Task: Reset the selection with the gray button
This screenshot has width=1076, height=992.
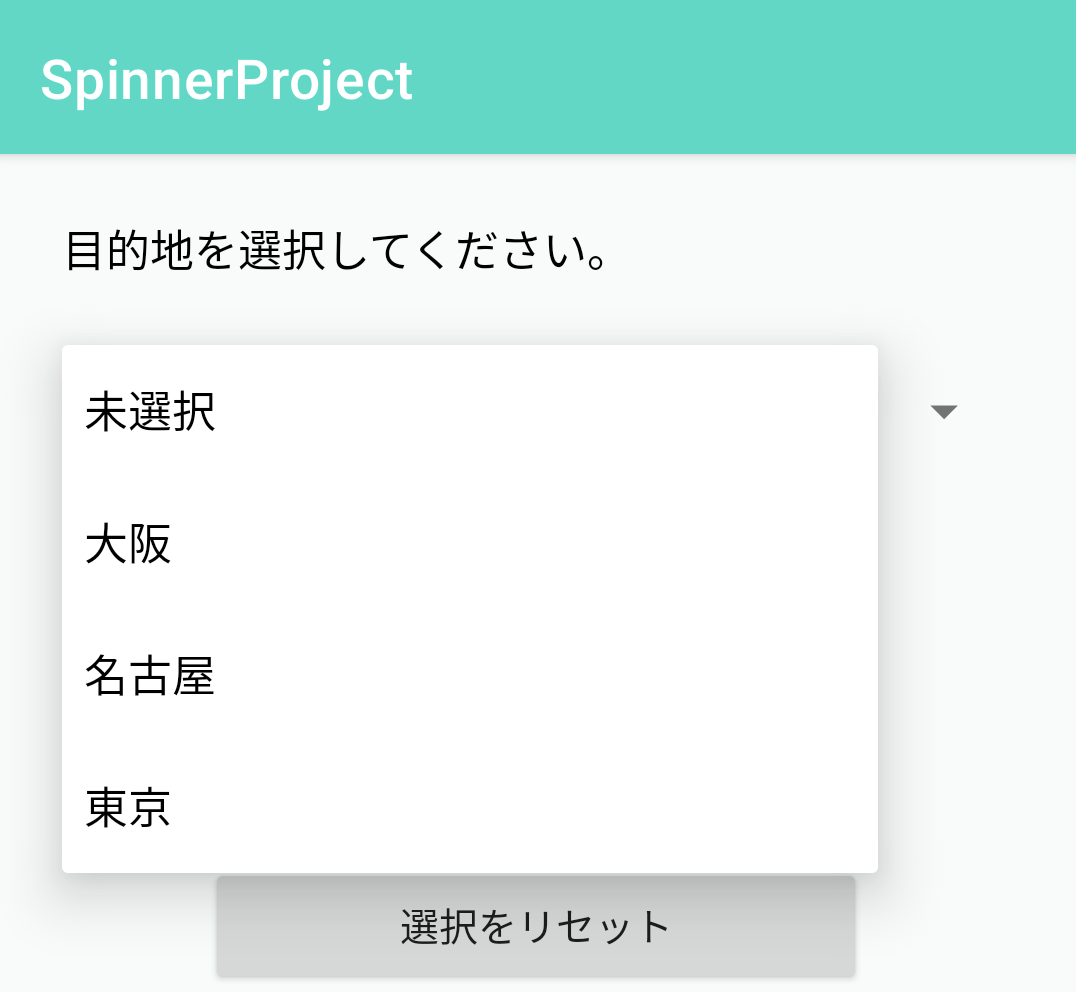Action: point(535,927)
